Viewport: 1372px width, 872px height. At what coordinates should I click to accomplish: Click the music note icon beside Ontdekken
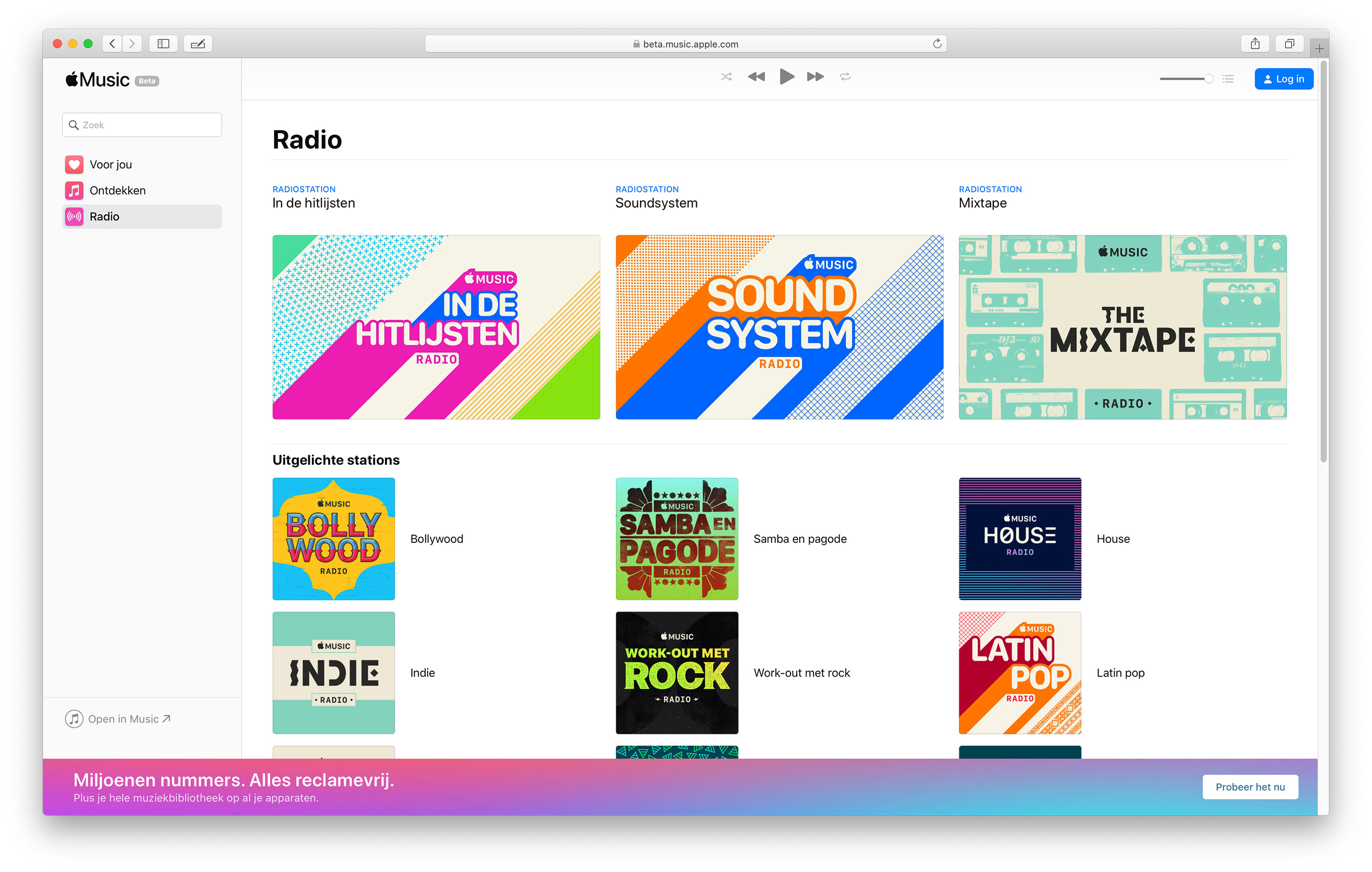tap(74, 190)
